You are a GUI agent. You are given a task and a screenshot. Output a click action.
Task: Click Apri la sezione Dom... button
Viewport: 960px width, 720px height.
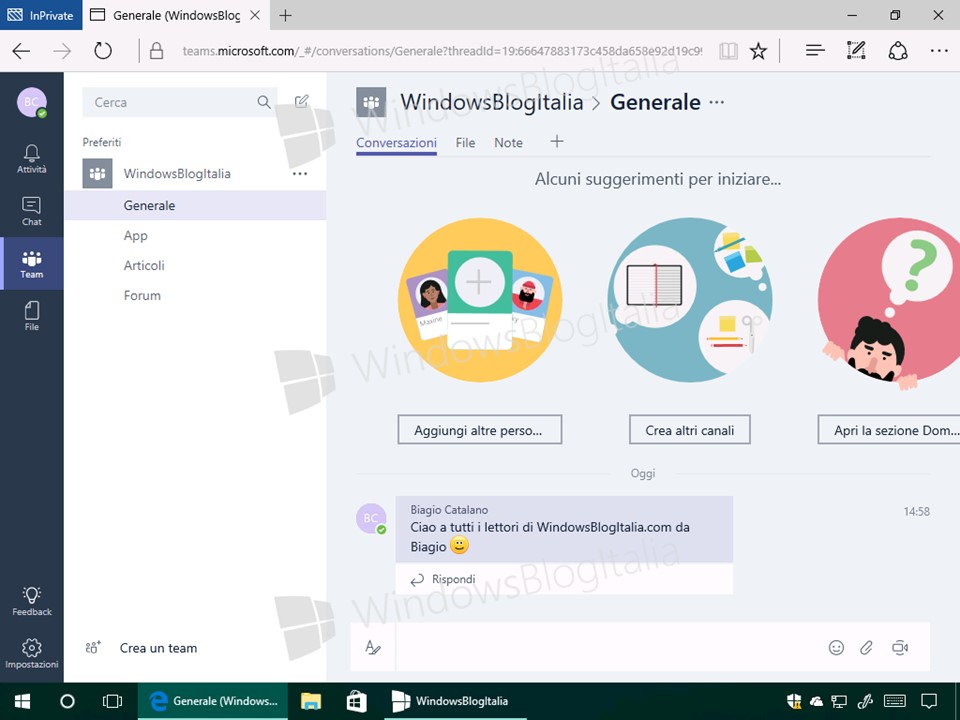pyautogui.click(x=889, y=430)
